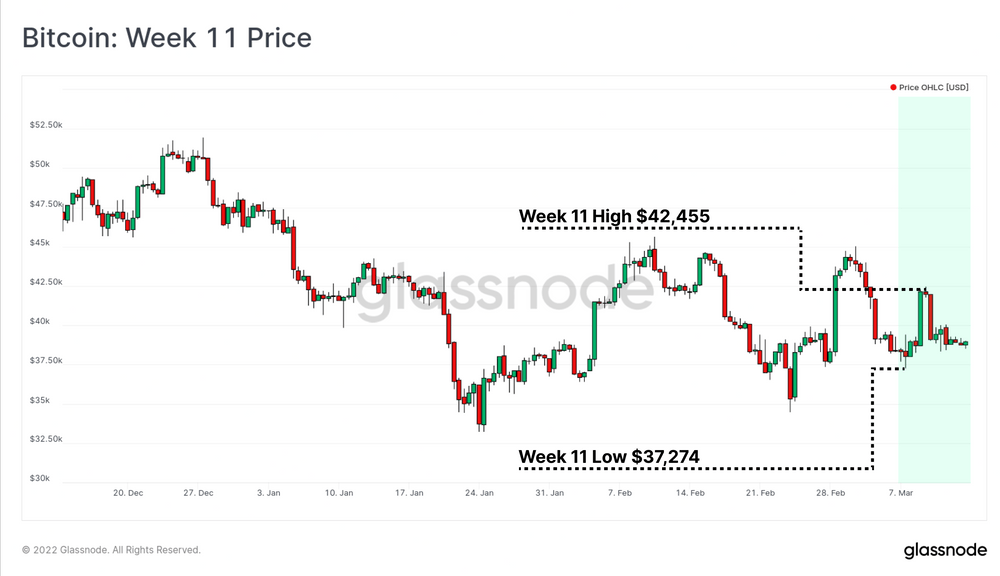This screenshot has height=576, width=1000.
Task: Click the 2022 Glassnode copyright text
Action: click(x=112, y=550)
